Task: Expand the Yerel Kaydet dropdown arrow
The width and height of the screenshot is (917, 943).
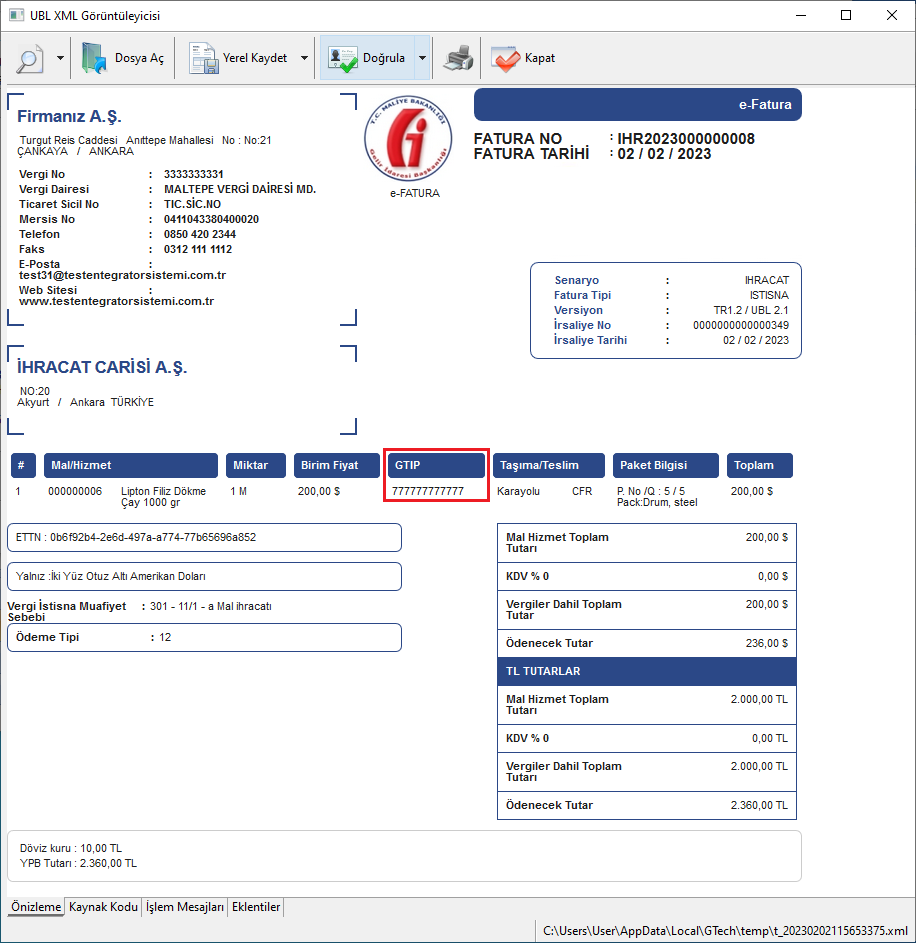Action: pyautogui.click(x=304, y=58)
